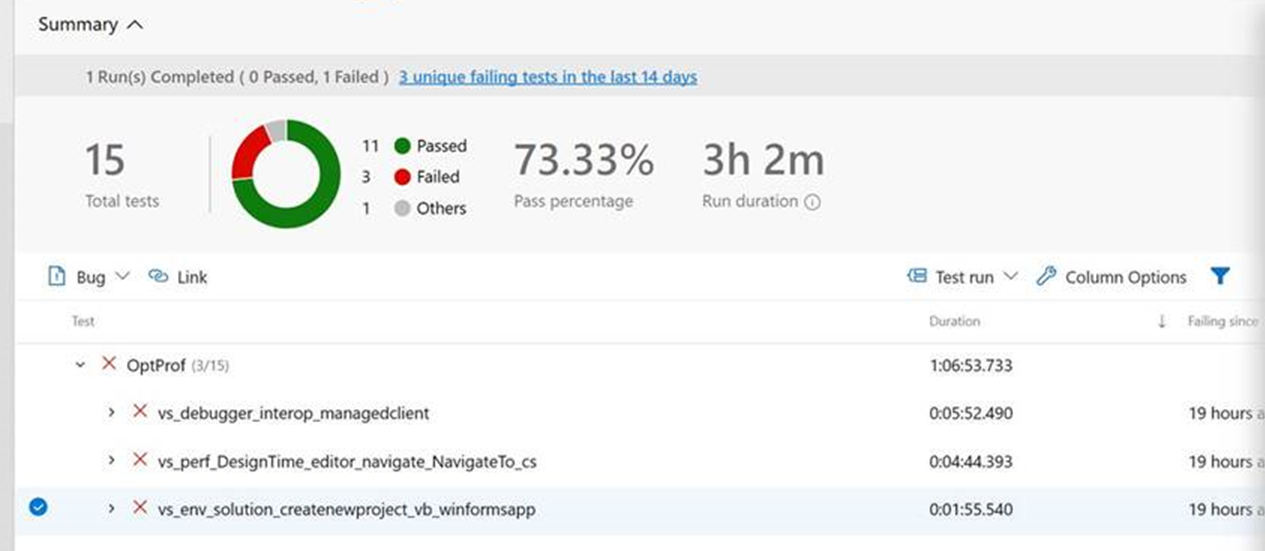Viewport: 1265px width, 551px height.
Task: Click the Run duration info icon
Action: 812,202
